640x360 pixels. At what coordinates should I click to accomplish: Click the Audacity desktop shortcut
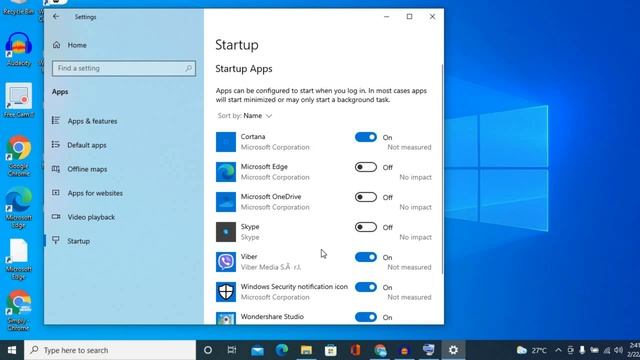[18, 49]
